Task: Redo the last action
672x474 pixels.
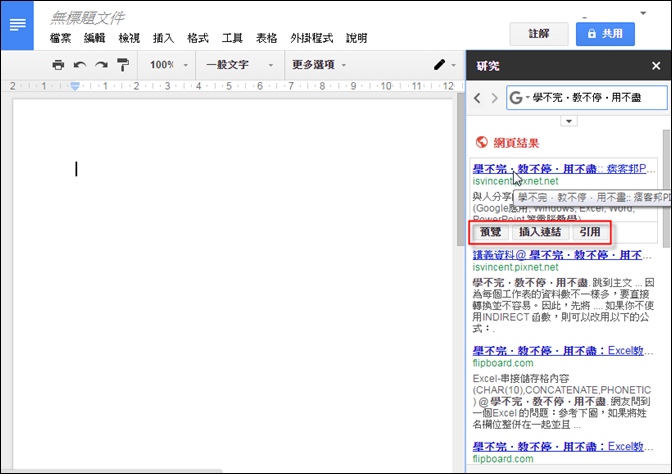Action: pyautogui.click(x=102, y=65)
